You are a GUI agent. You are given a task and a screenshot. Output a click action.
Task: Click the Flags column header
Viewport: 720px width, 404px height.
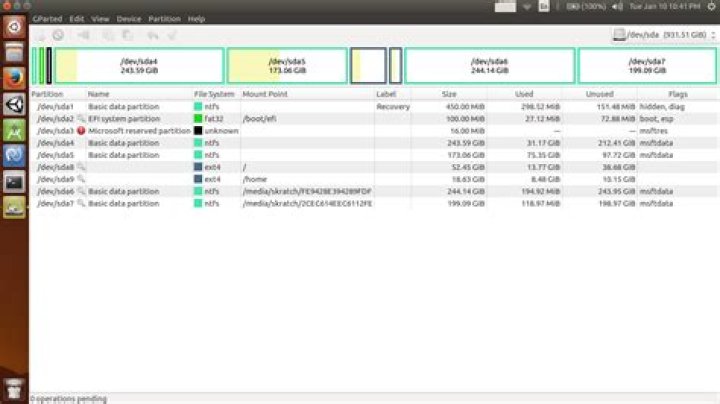pos(678,94)
